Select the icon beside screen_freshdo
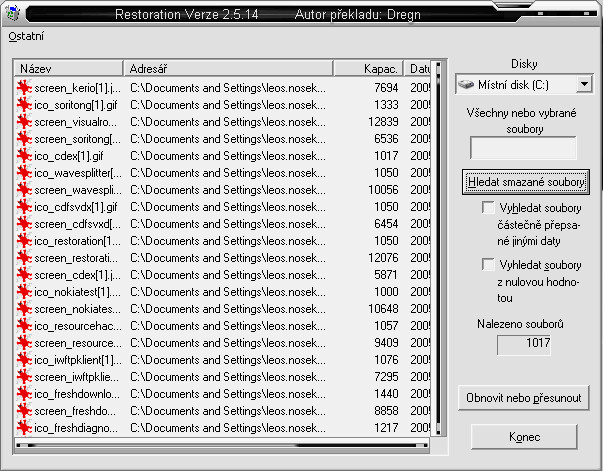This screenshot has width=603, height=471. tap(24, 411)
